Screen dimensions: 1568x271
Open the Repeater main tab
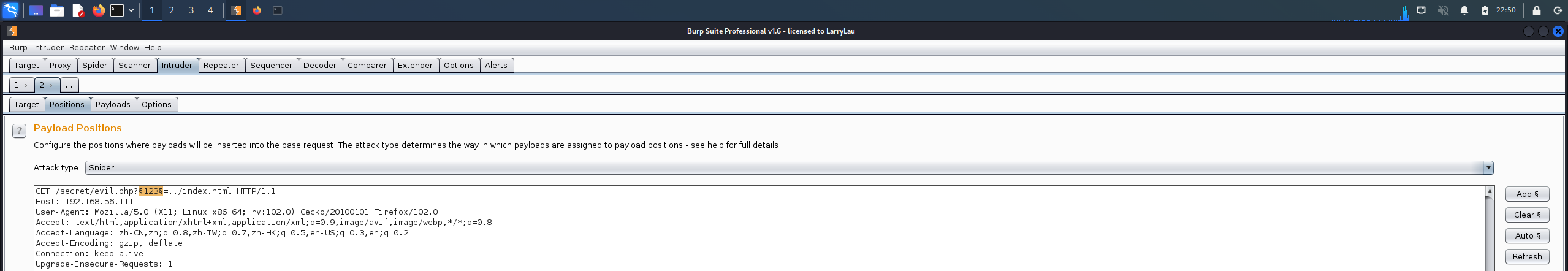tap(221, 66)
